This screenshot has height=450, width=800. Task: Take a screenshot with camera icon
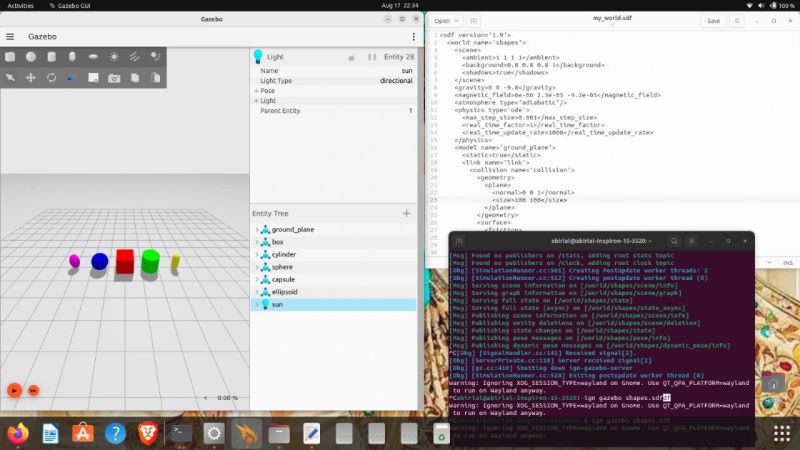(114, 77)
